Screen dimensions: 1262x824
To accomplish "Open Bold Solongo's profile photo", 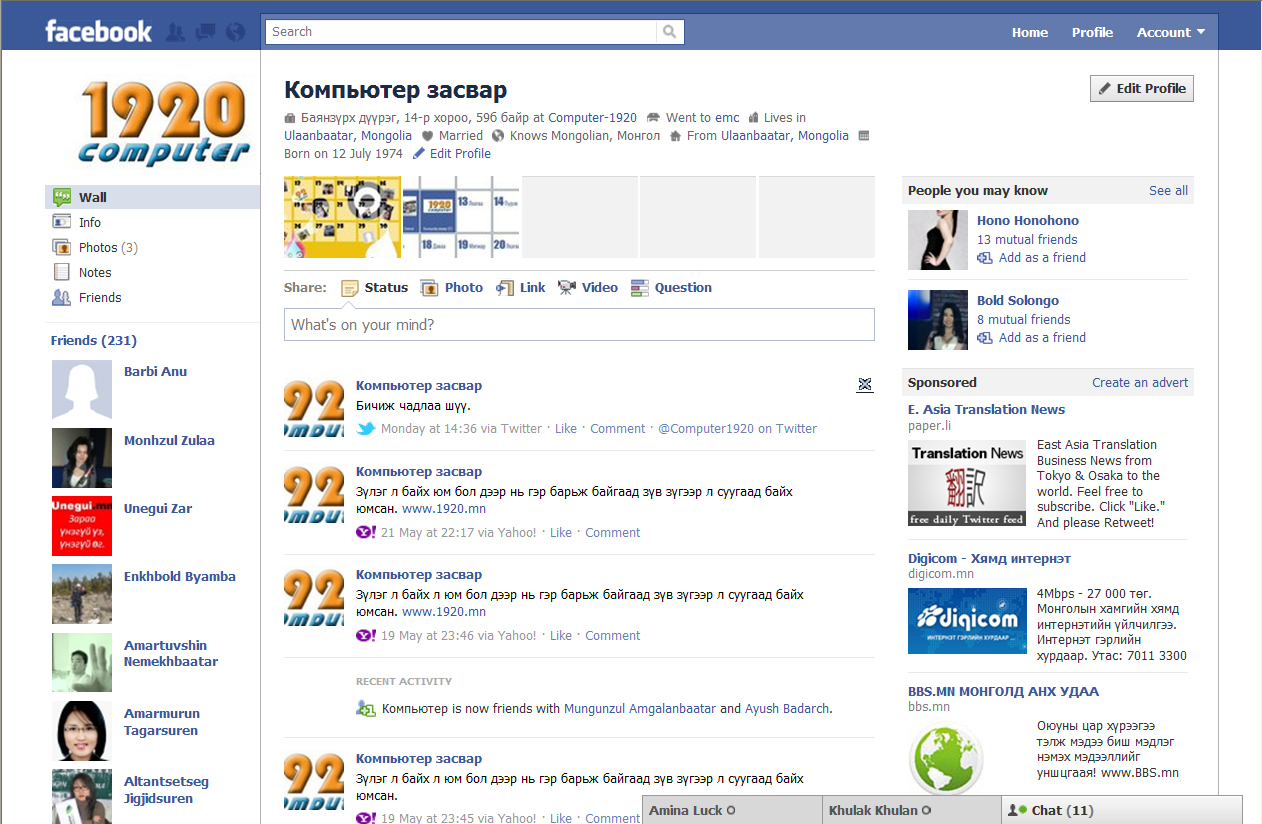I will tap(938, 320).
